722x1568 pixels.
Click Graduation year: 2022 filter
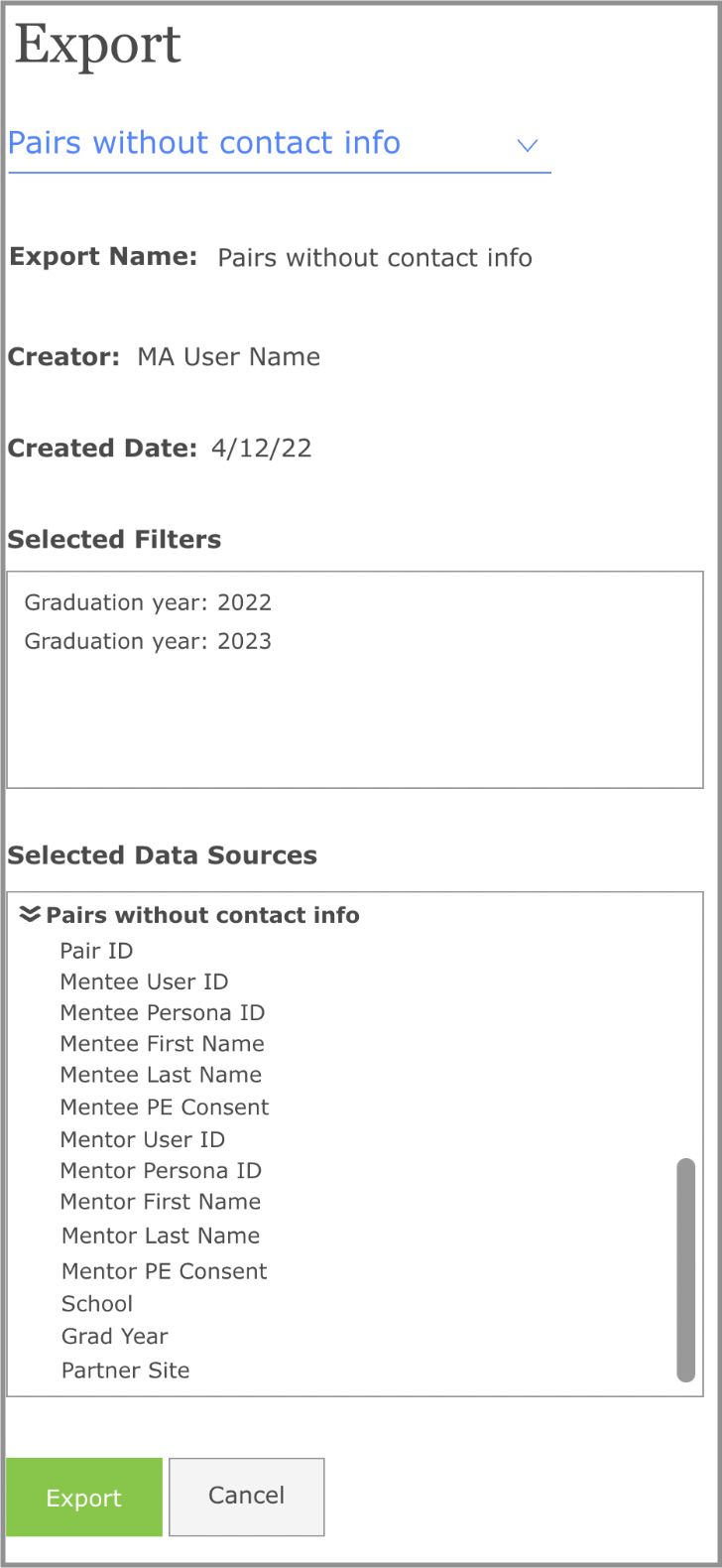(148, 602)
